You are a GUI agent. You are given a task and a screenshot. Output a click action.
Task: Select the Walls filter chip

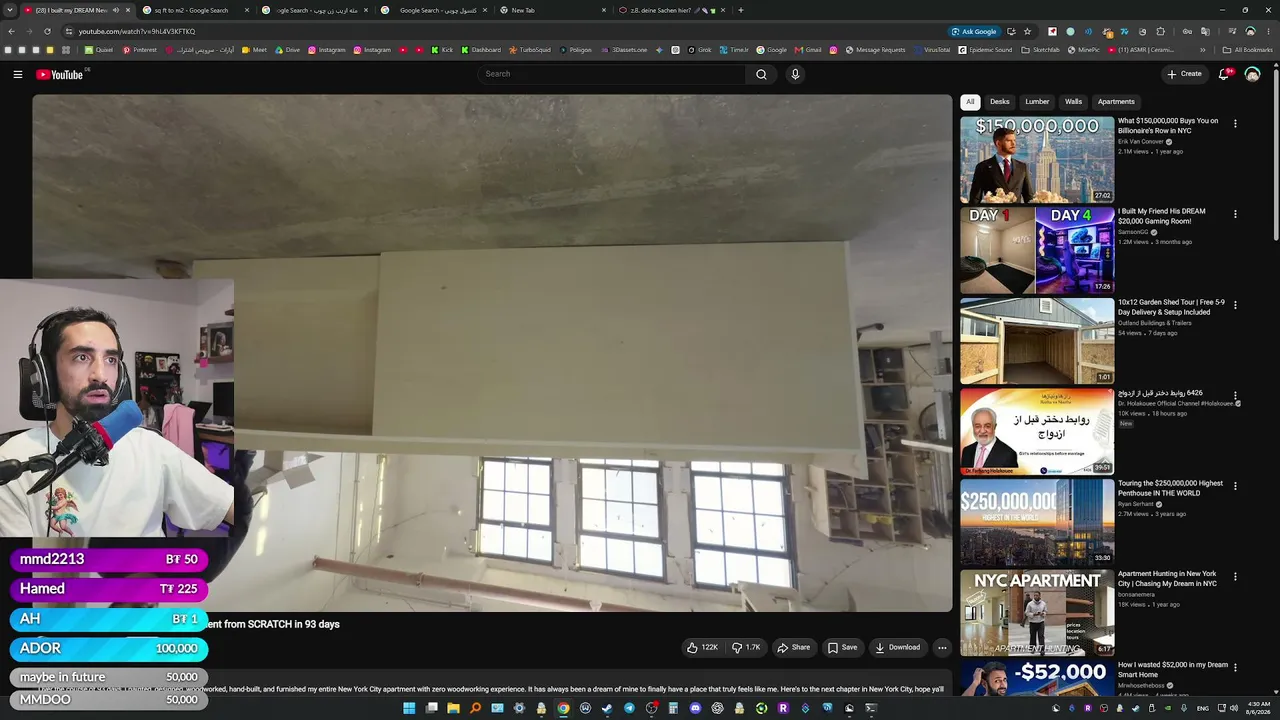tap(1073, 102)
